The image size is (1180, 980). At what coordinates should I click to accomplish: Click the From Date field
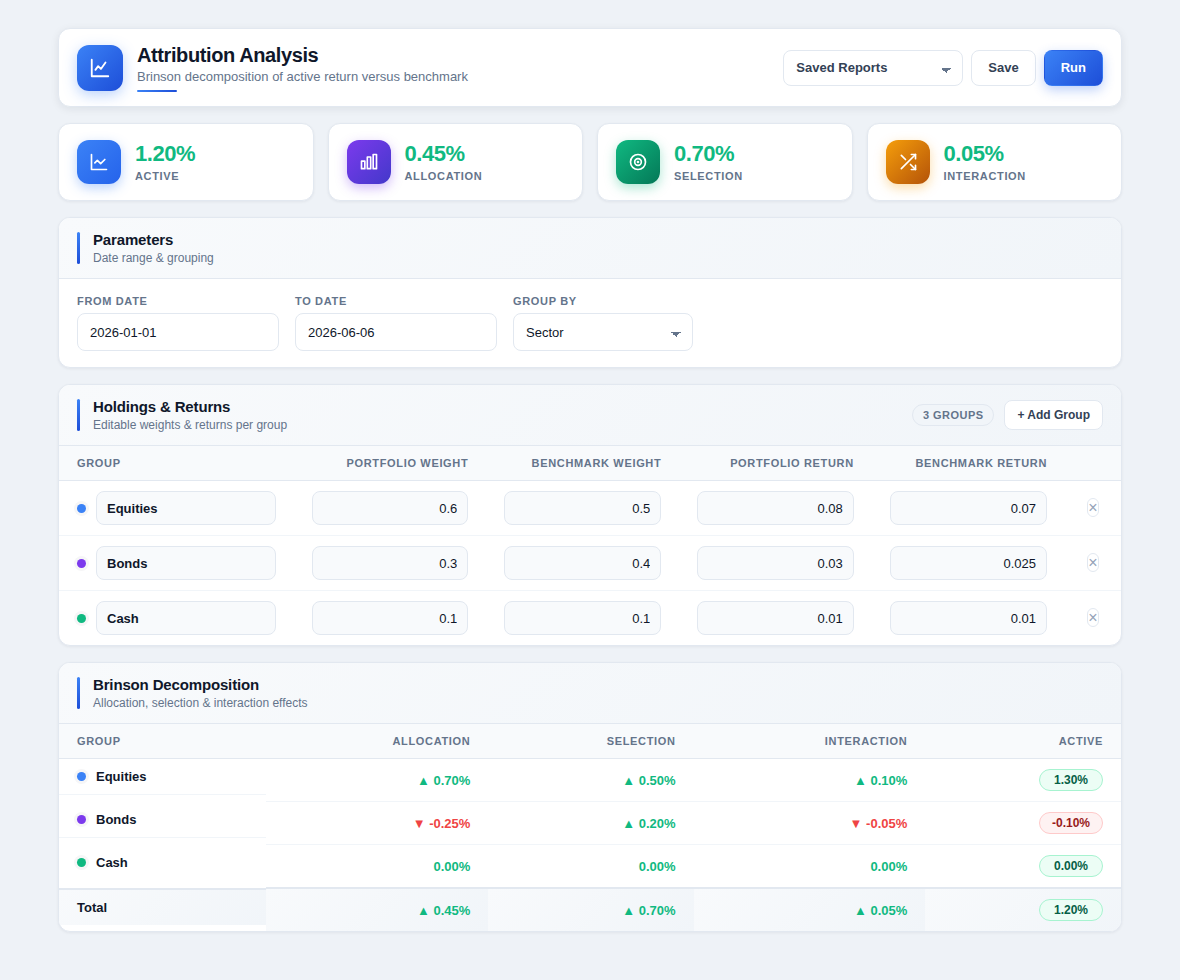[x=178, y=332]
